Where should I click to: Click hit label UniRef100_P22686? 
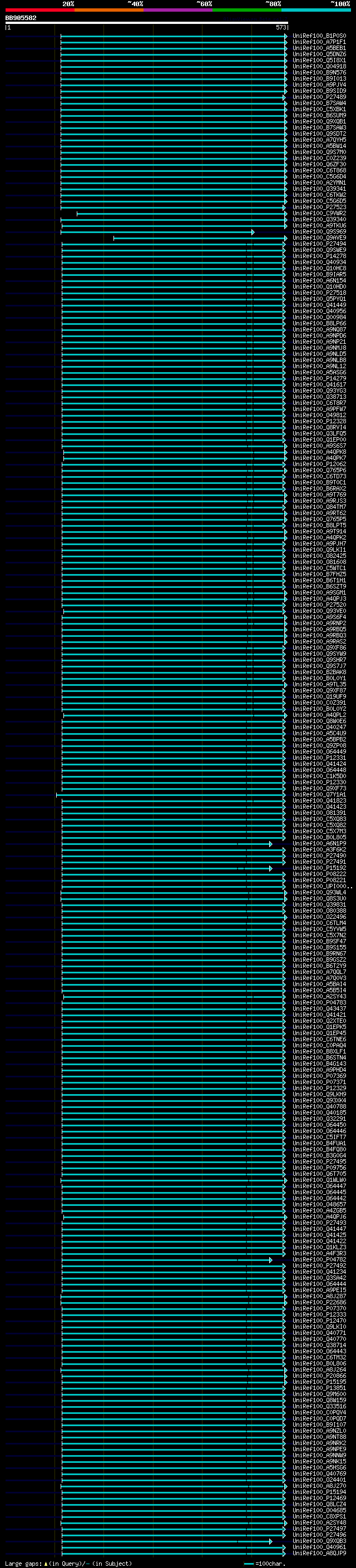pos(319,1303)
